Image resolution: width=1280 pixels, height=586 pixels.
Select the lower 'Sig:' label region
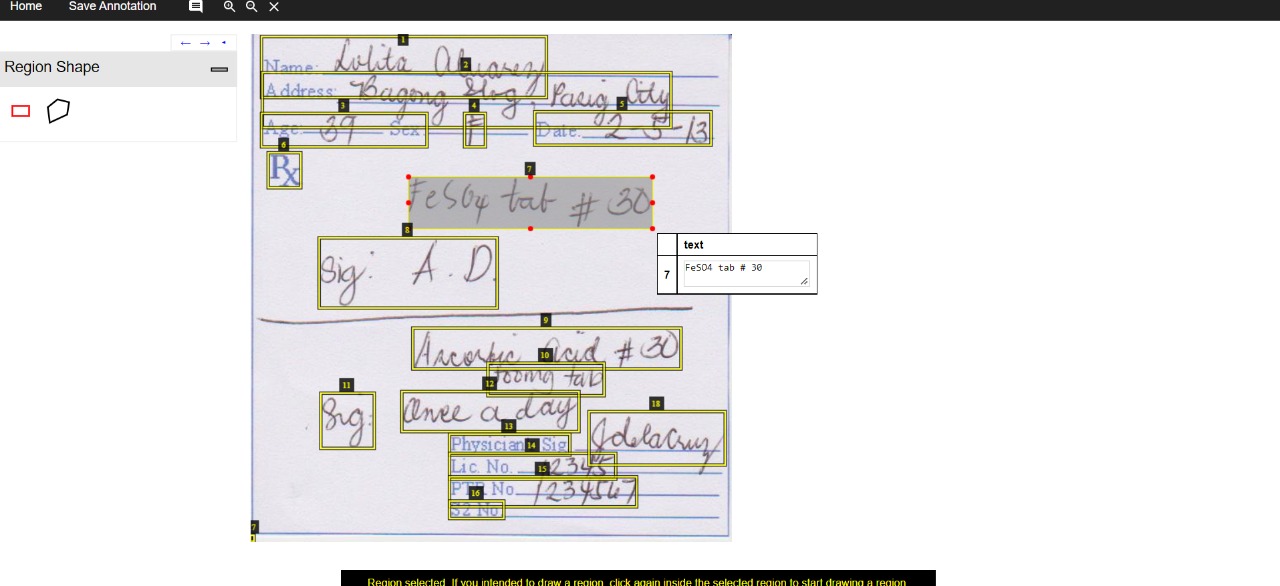click(347, 420)
